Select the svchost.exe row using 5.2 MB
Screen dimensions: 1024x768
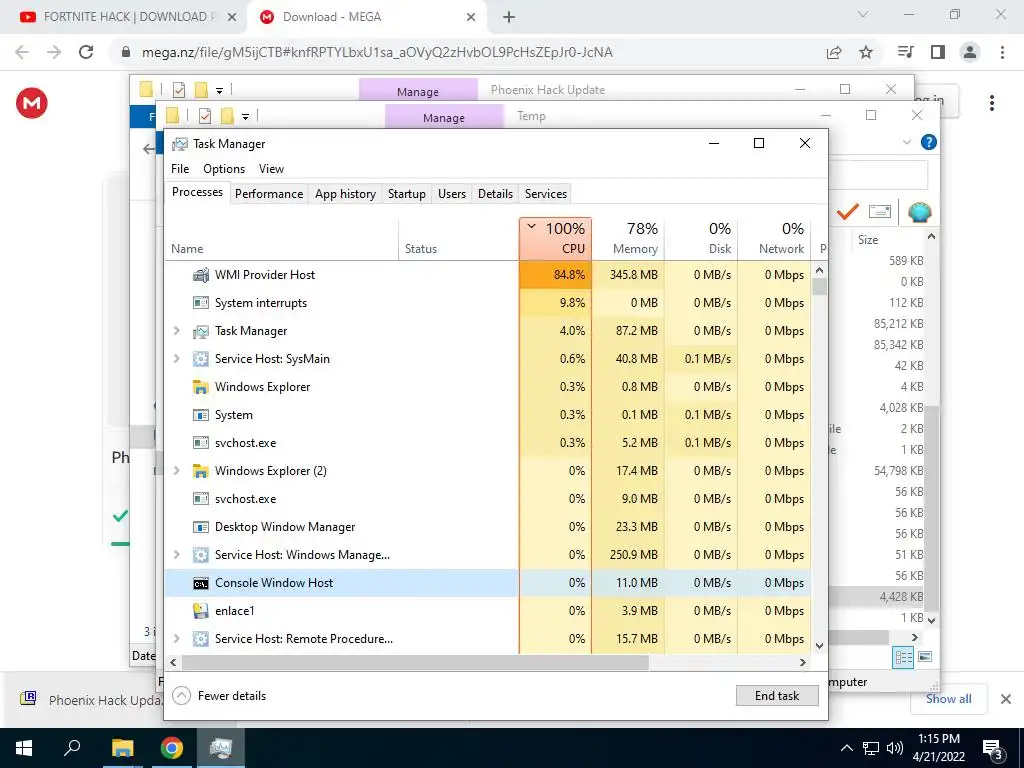(x=488, y=443)
